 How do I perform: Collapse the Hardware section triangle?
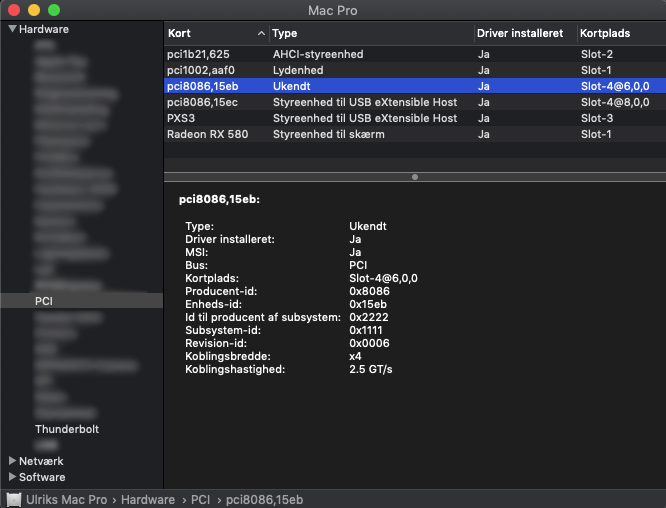(x=12, y=29)
